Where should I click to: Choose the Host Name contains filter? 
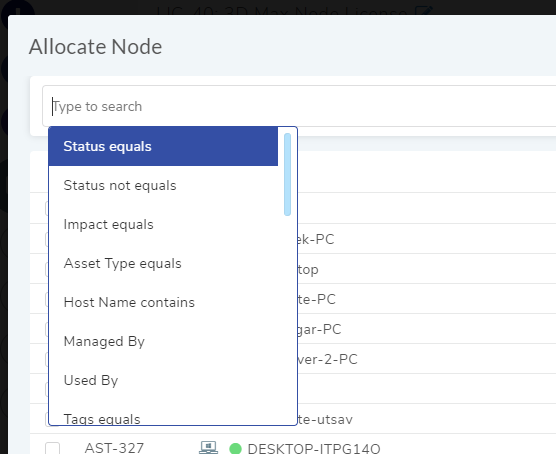tap(163, 303)
